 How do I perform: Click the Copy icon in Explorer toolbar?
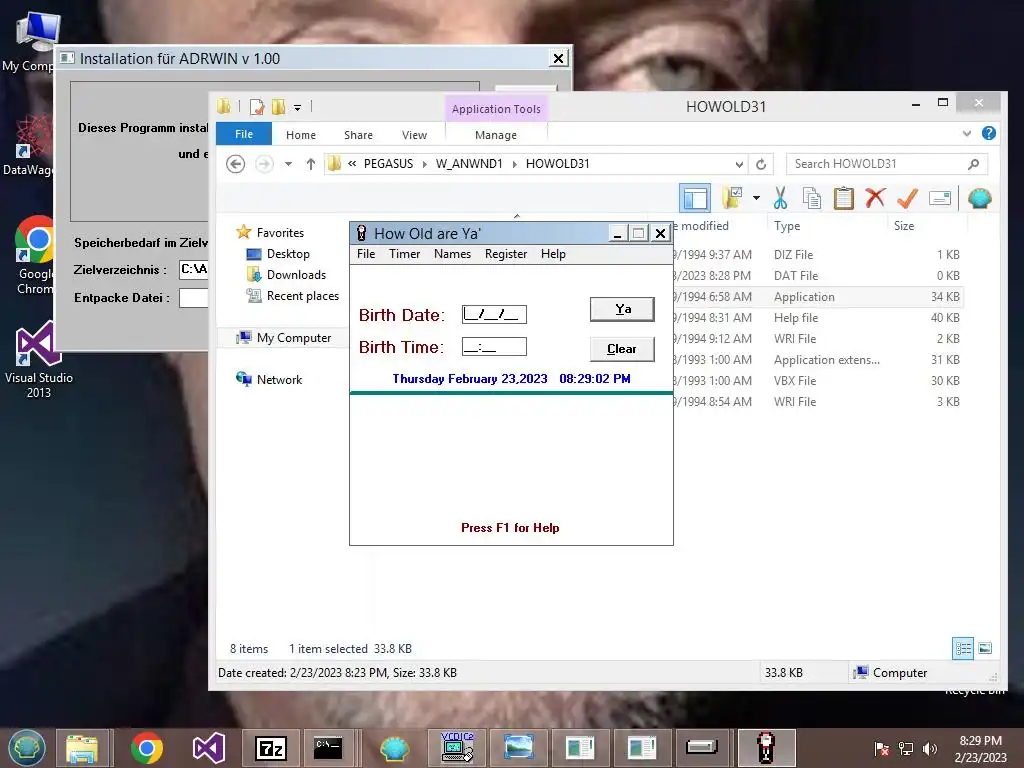812,198
